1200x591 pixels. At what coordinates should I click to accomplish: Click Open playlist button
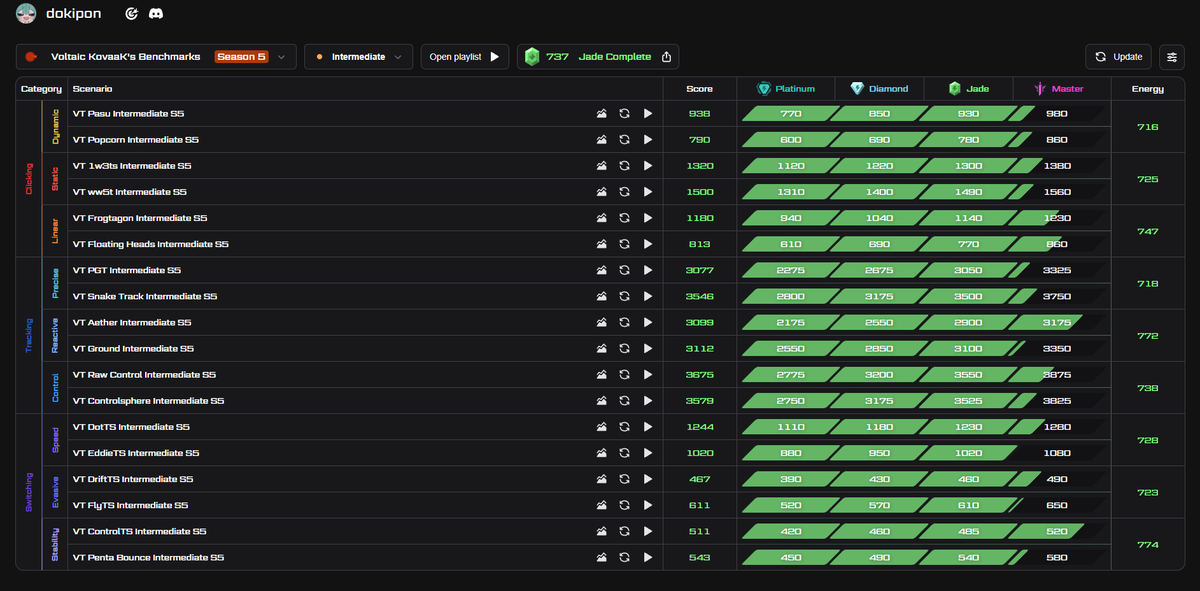pyautogui.click(x=465, y=57)
